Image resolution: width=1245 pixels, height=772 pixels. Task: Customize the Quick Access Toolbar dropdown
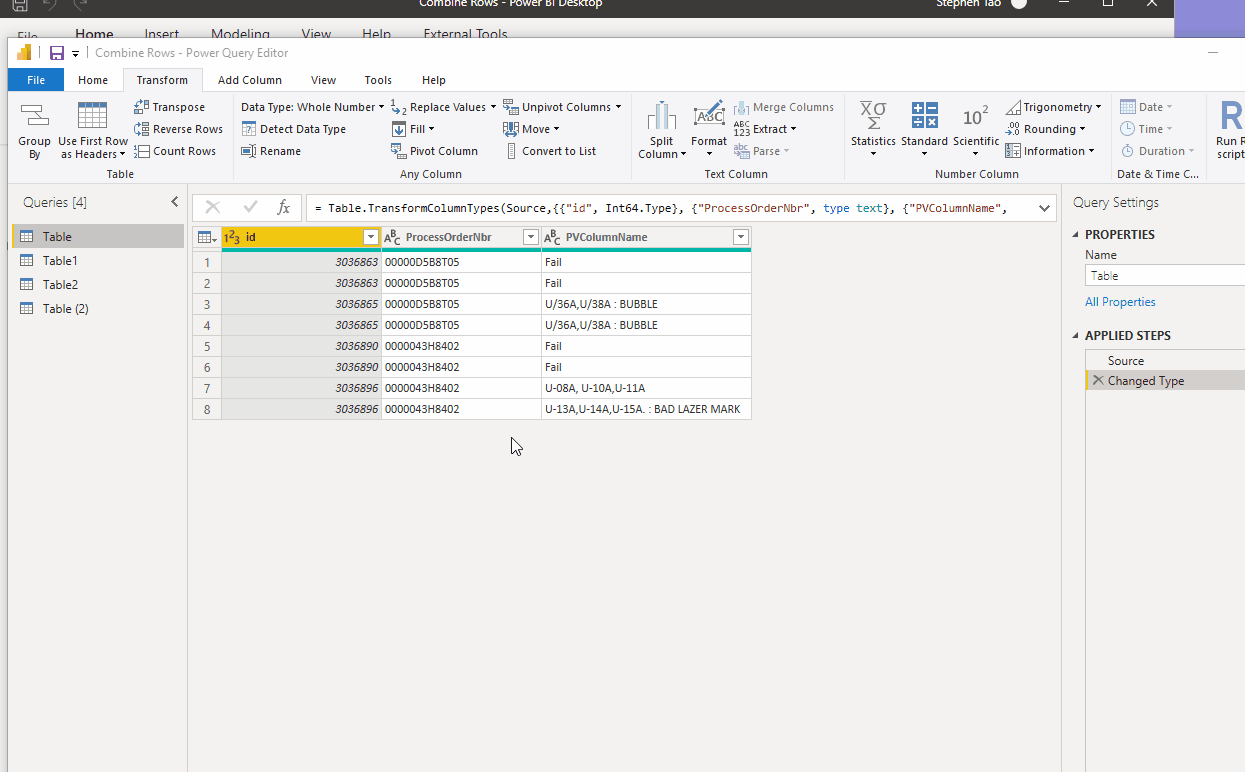(x=75, y=54)
